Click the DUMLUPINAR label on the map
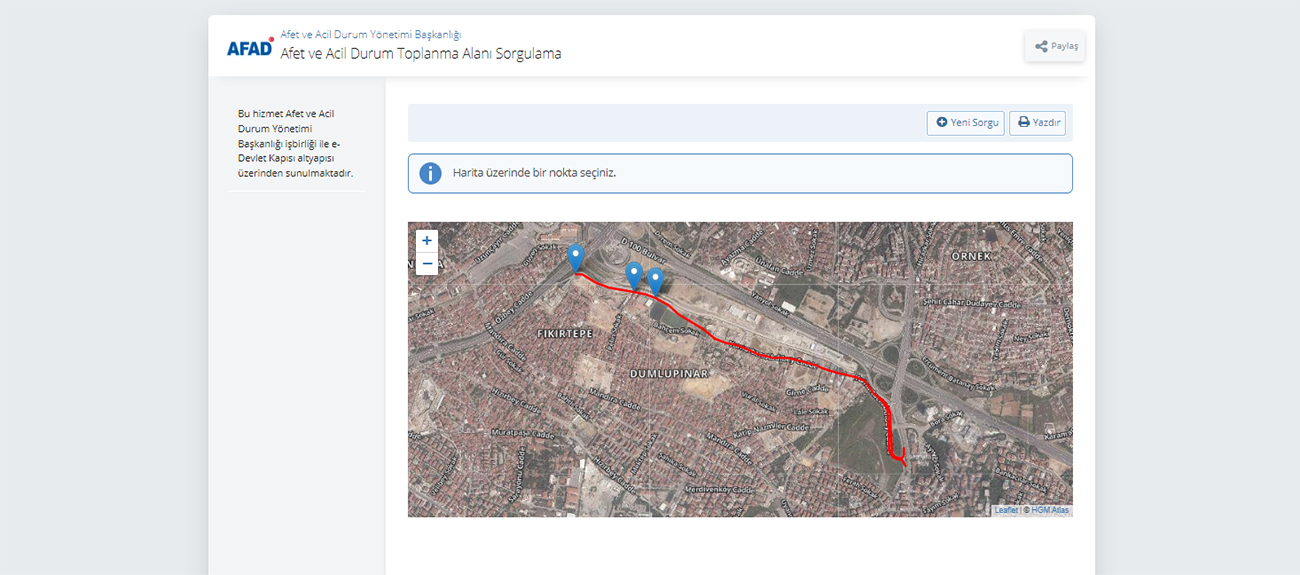This screenshot has height=575, width=1300. [669, 373]
